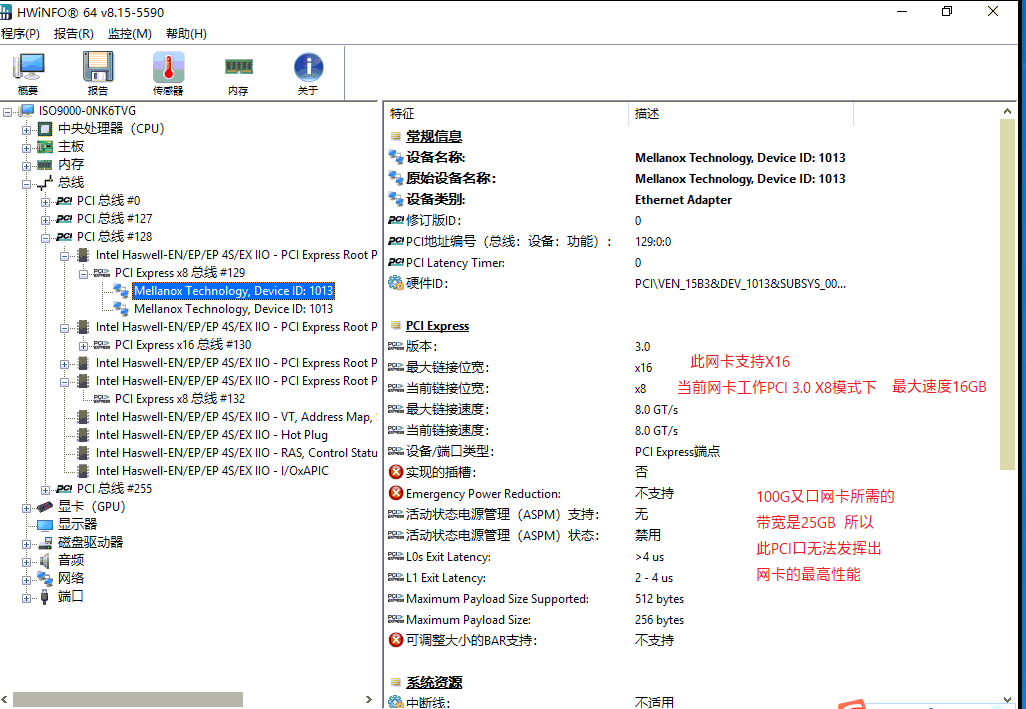
Task: Open the 监控(M) menu
Action: (129, 33)
